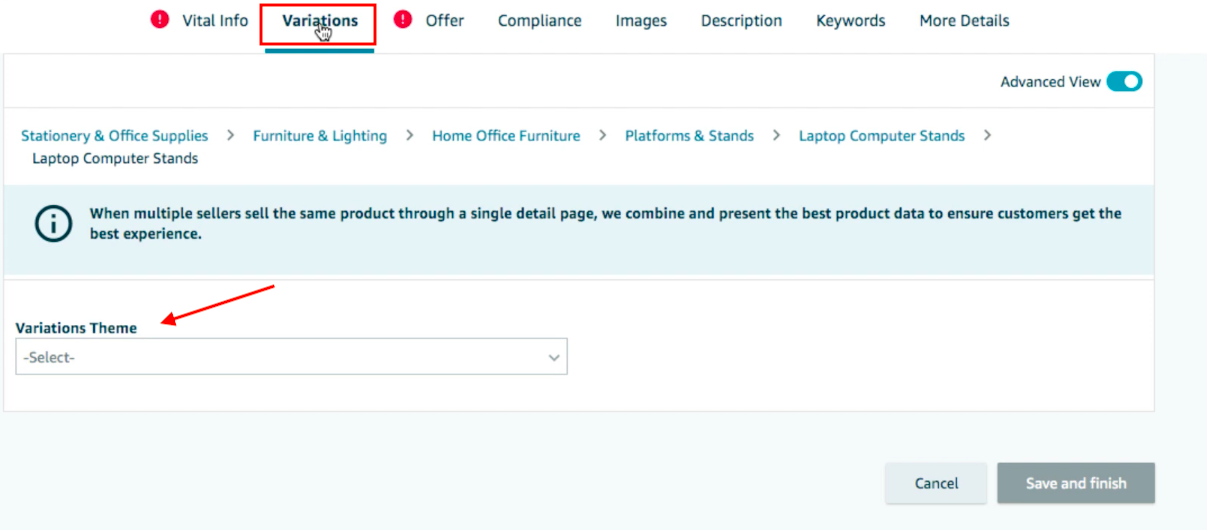Screen dimensions: 1207x530
Task: Click the info circle icon in banner
Action: 53,224
